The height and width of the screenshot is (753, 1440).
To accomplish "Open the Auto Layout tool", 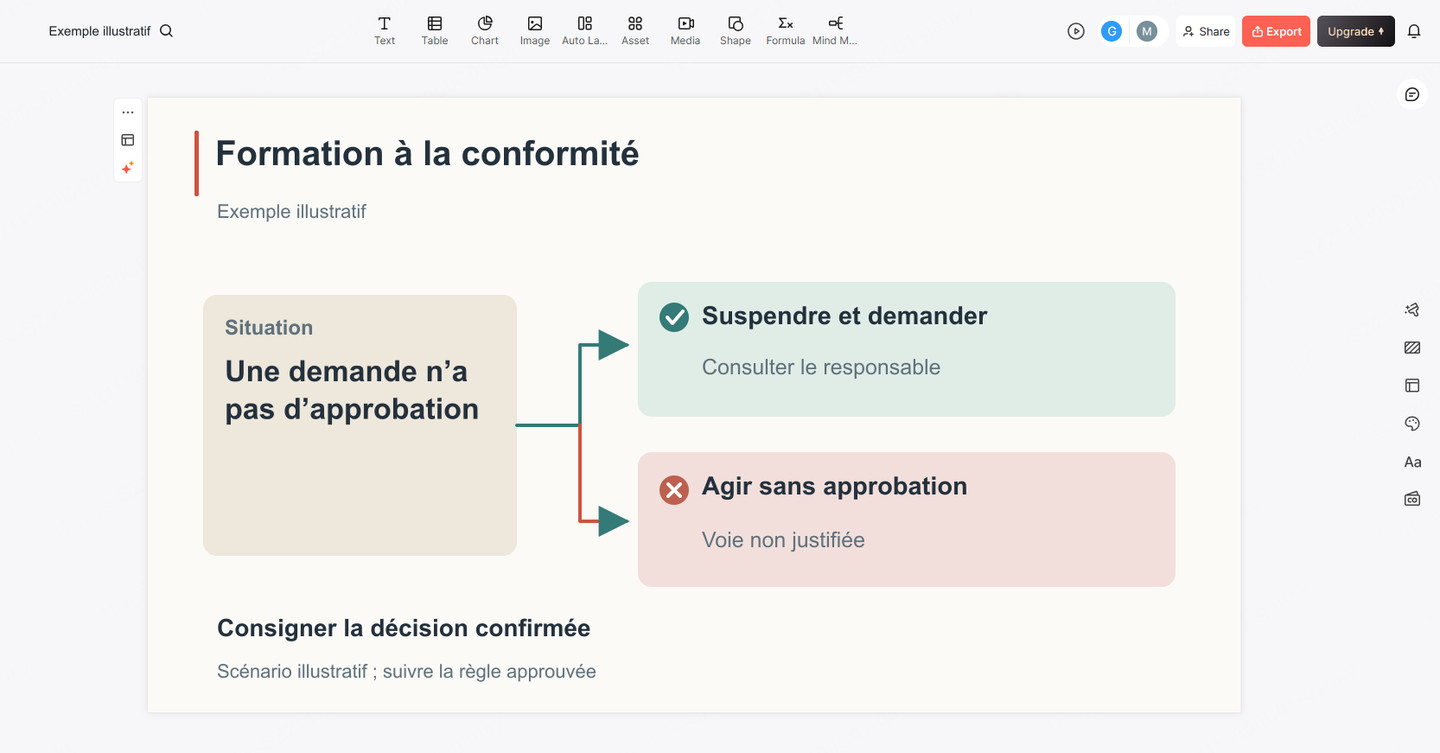I will 585,31.
